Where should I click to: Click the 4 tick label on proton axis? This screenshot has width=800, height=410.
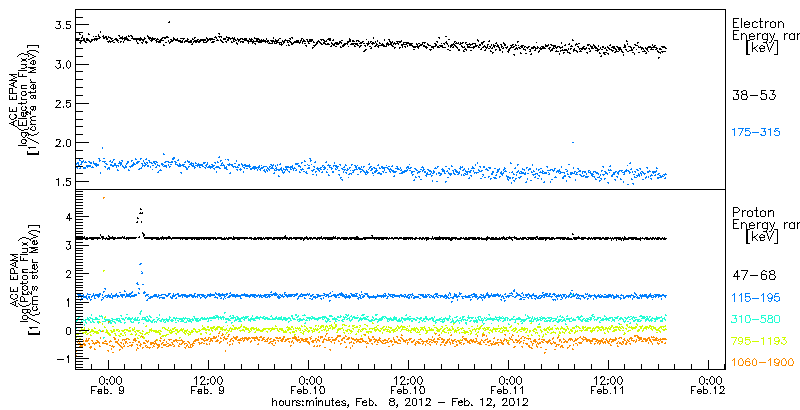pos(67,217)
